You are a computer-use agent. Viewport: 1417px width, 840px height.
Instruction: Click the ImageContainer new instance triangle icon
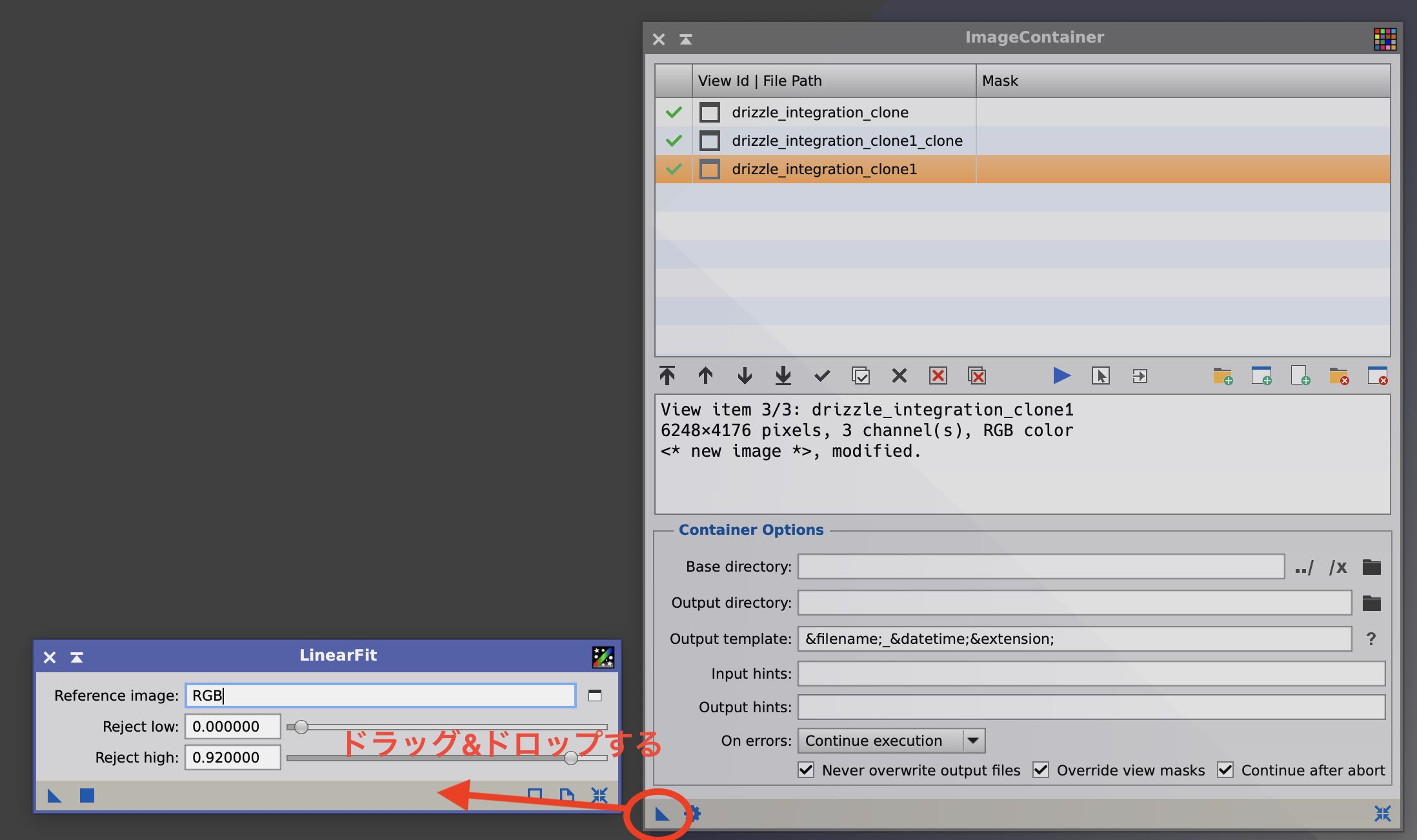tap(662, 814)
